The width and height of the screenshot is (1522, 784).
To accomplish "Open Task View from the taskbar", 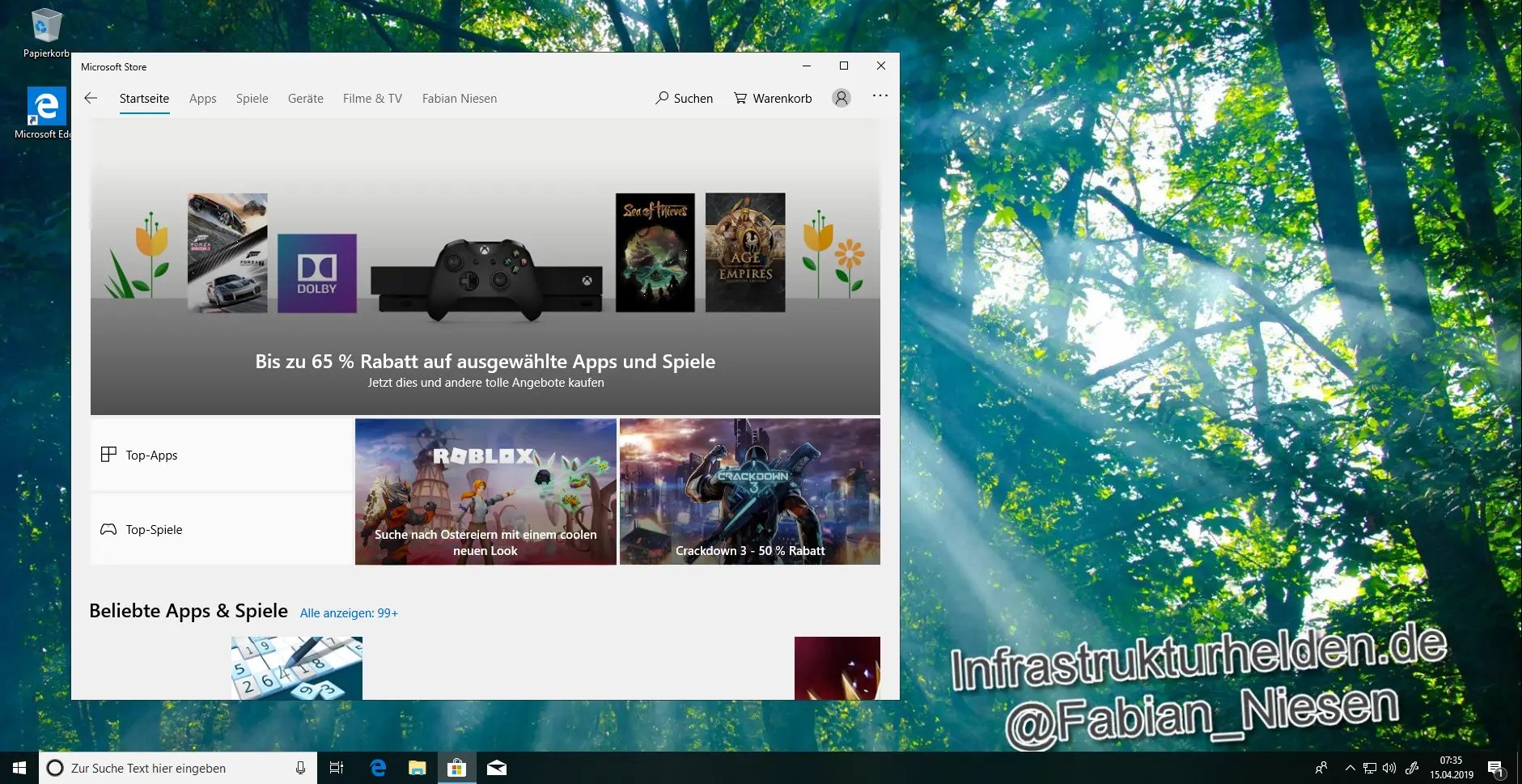I will 337,768.
